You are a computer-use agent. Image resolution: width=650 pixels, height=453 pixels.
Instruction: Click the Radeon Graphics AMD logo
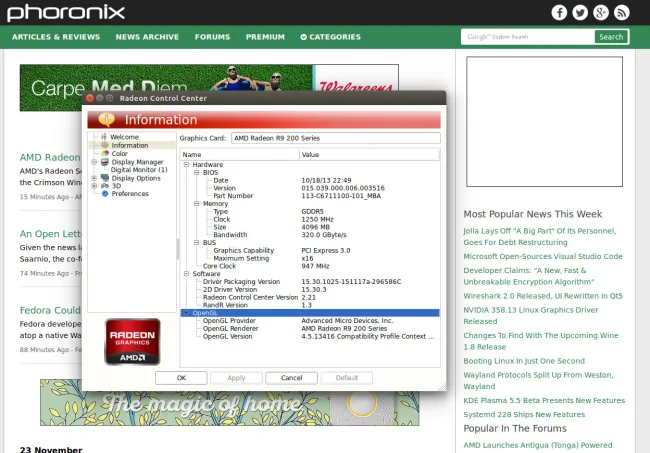tap(132, 341)
